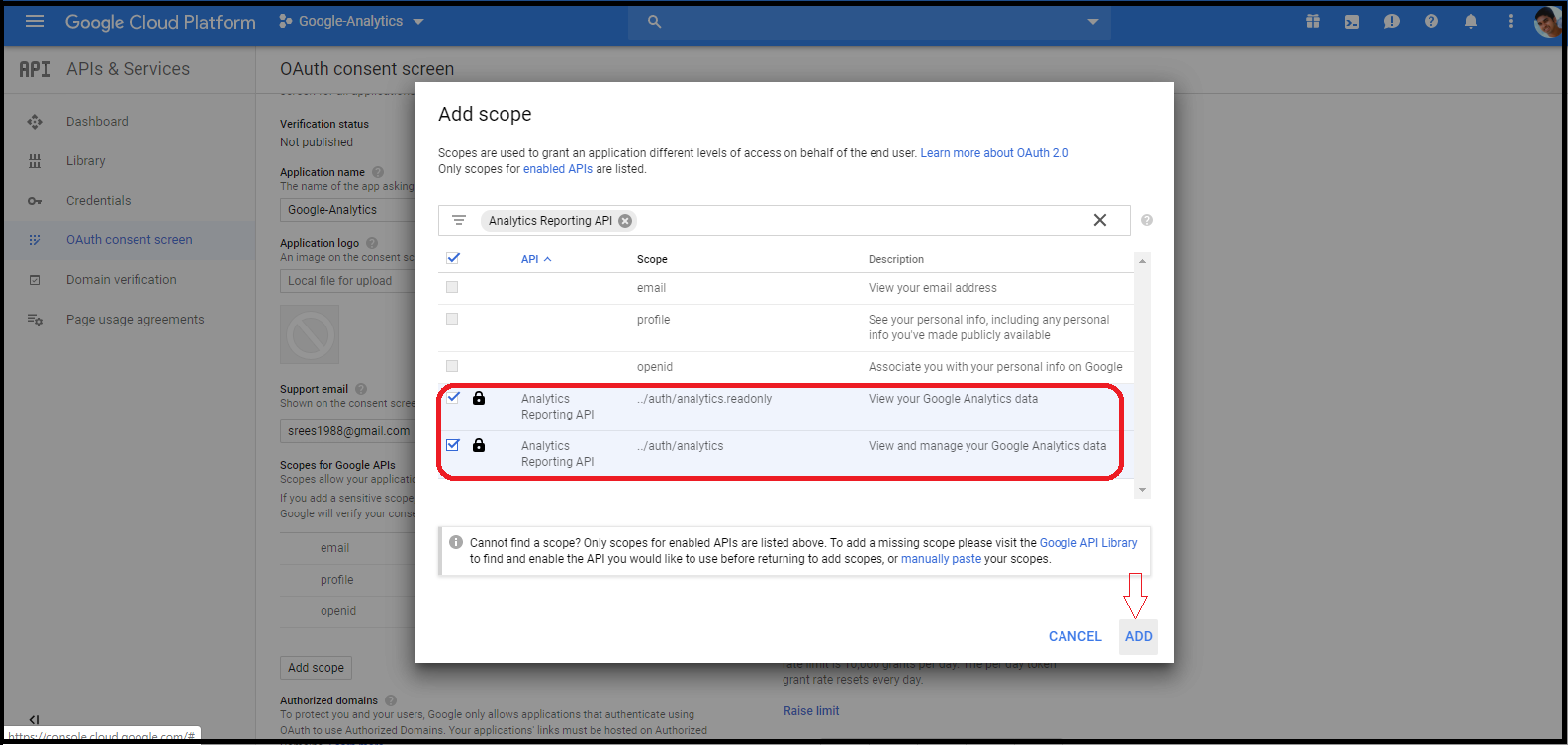The width and height of the screenshot is (1568, 745).
Task: Click lock icon on ../auth/analytics row
Action: [x=479, y=445]
